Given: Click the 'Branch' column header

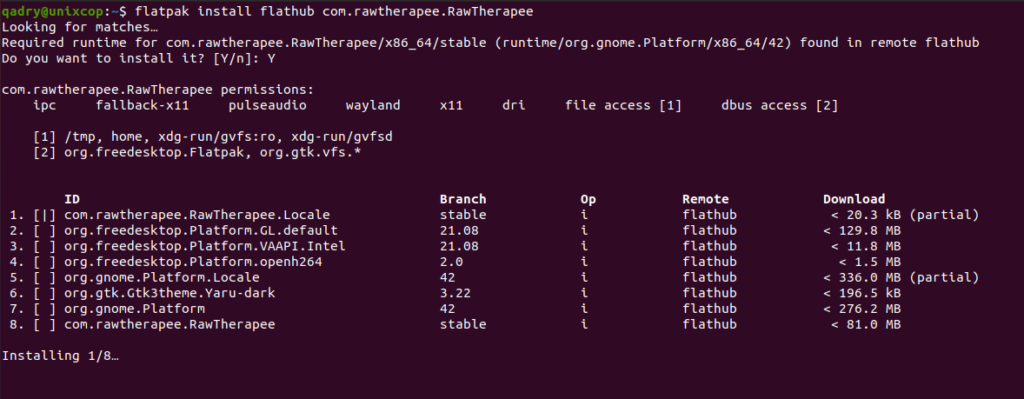Looking at the screenshot, I should coord(463,199).
